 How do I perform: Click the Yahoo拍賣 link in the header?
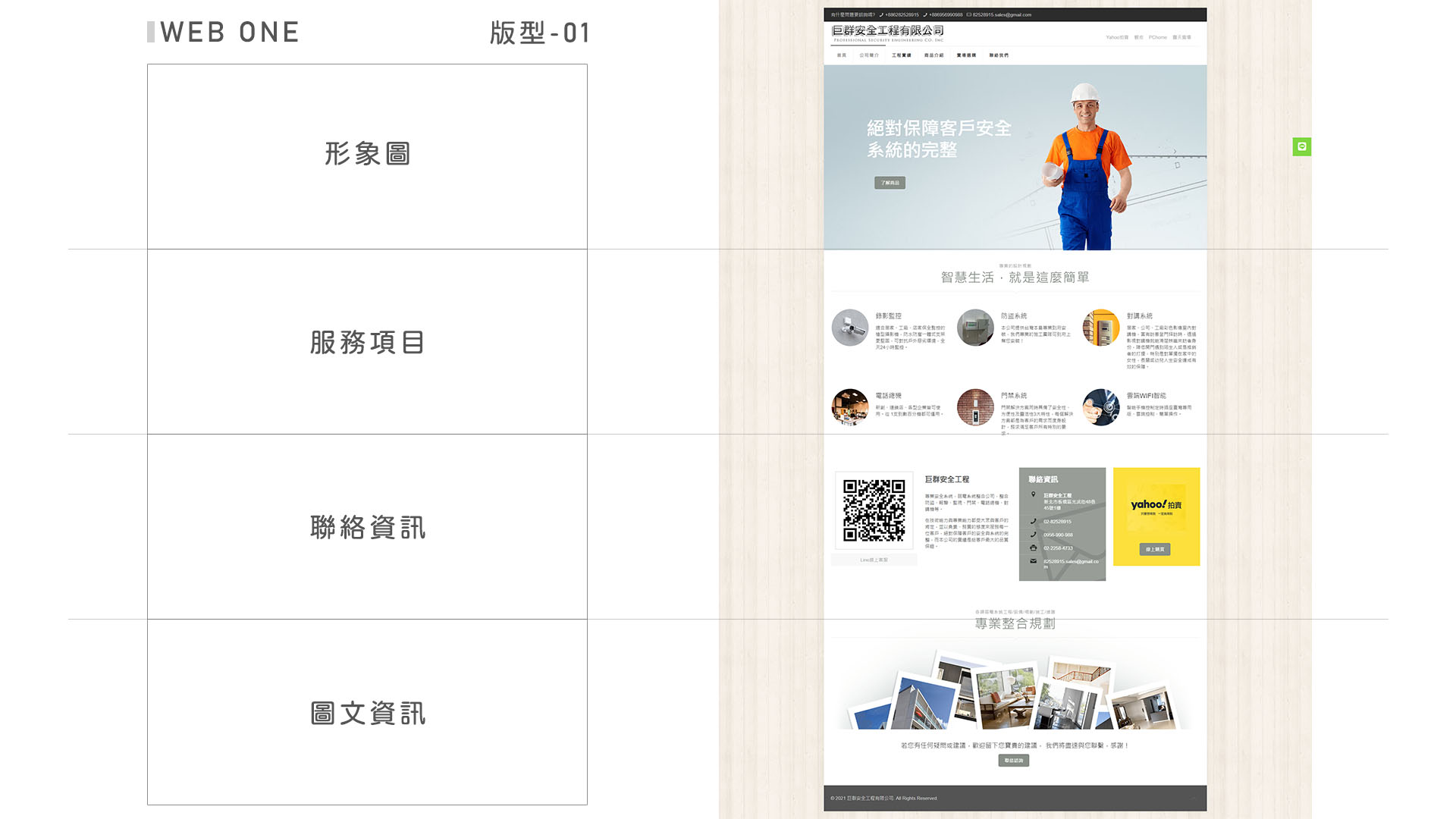click(1116, 37)
